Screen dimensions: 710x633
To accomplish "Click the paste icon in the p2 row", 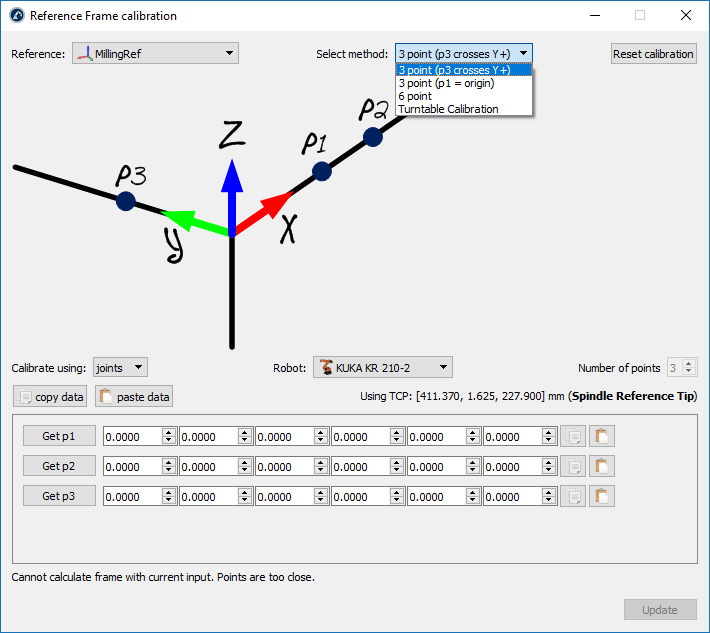I will tap(602, 466).
